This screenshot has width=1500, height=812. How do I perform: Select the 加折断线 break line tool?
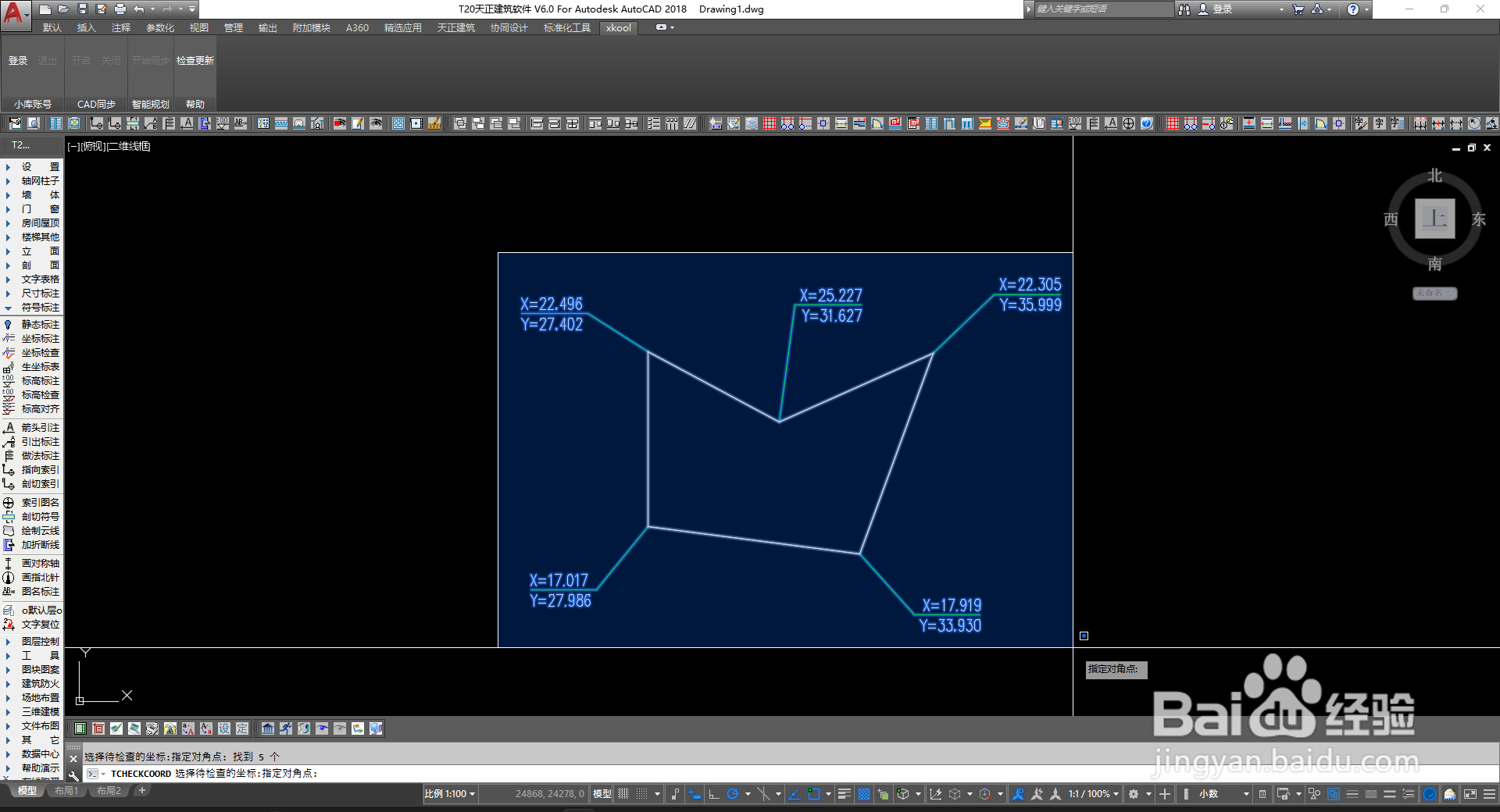click(x=31, y=545)
